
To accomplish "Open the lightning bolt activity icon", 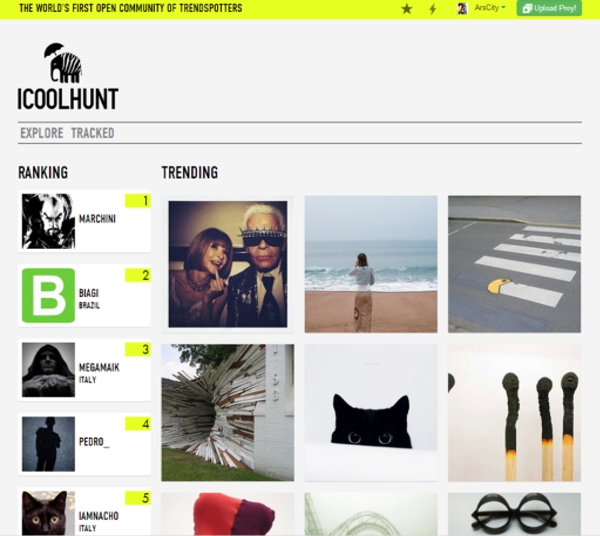I will point(433,8).
